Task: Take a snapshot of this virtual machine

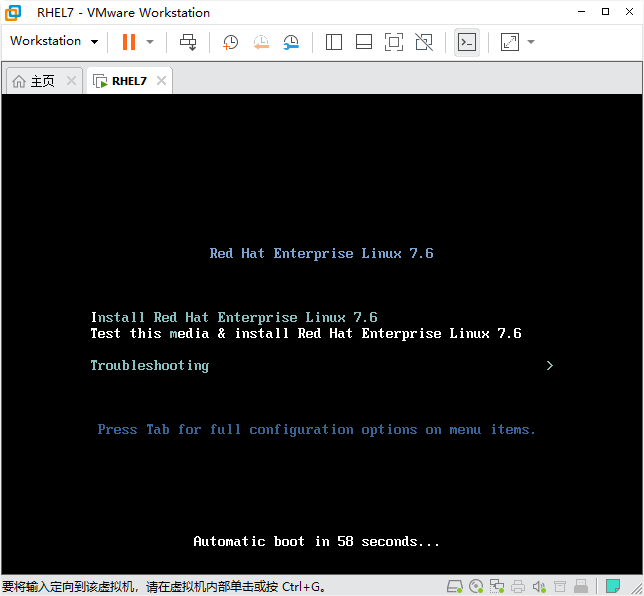Action: point(230,42)
